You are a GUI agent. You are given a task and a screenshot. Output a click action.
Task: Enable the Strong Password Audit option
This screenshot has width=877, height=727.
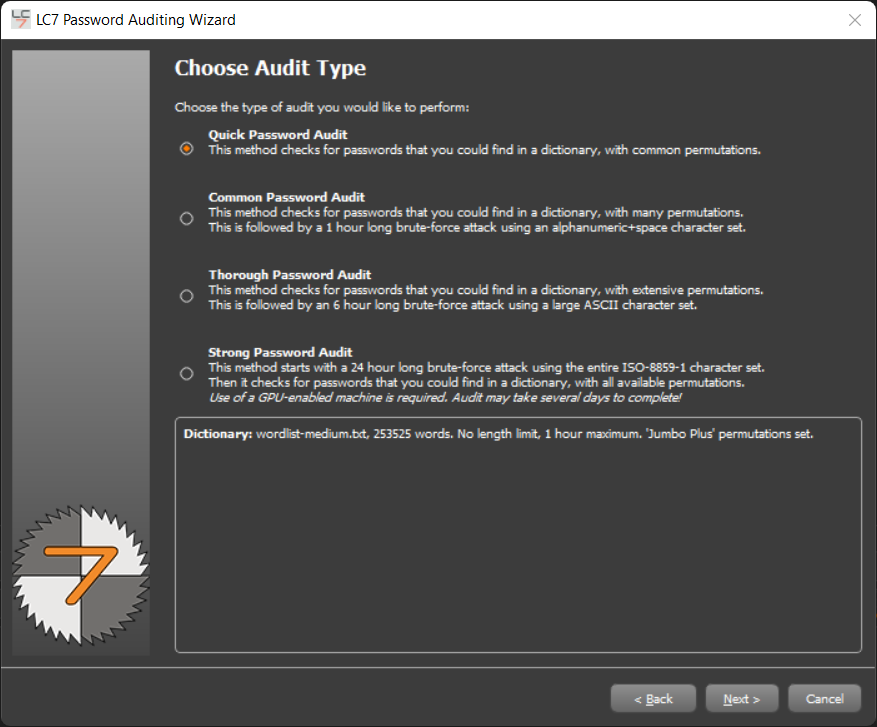pyautogui.click(x=187, y=374)
